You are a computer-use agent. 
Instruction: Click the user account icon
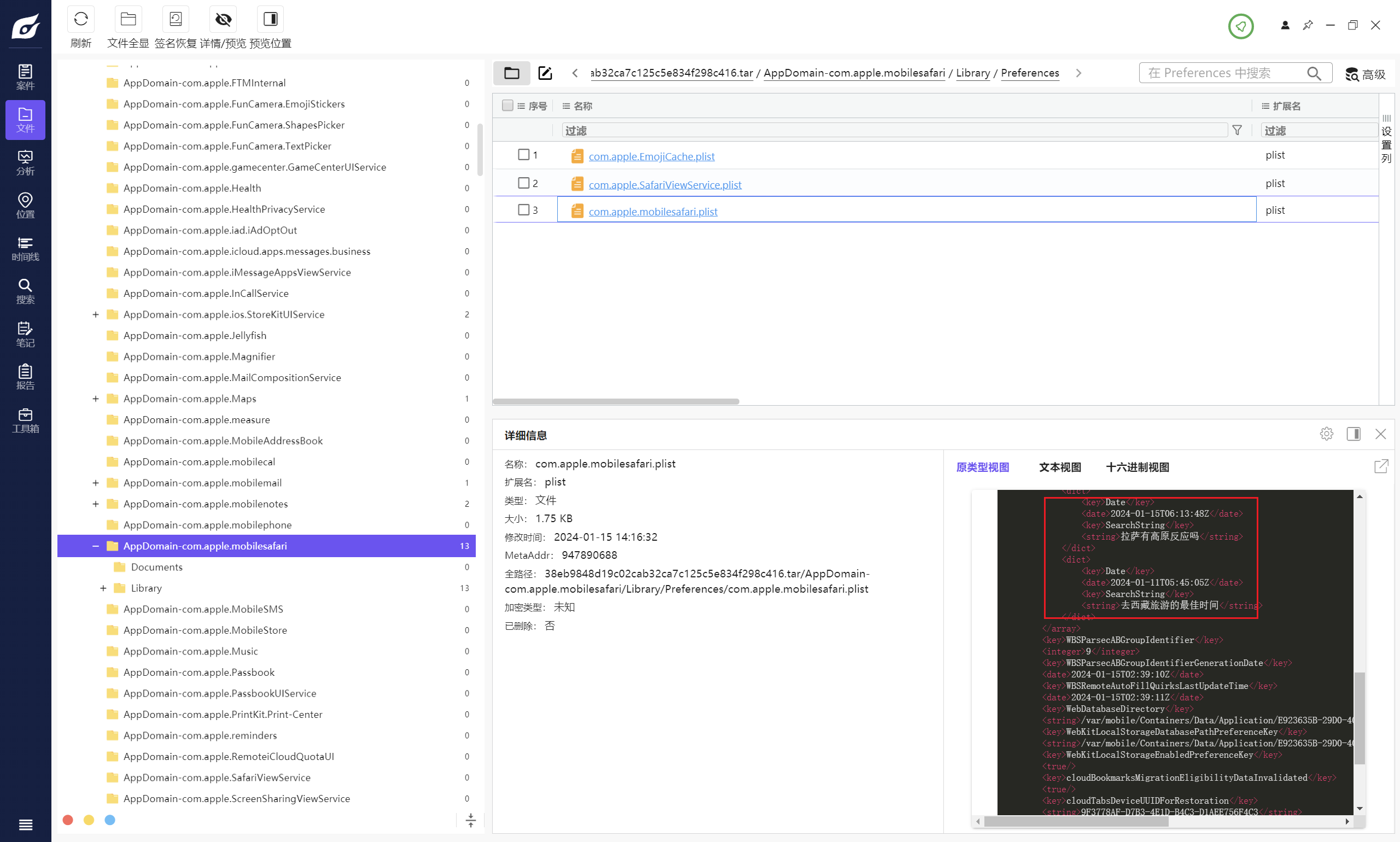point(1285,25)
